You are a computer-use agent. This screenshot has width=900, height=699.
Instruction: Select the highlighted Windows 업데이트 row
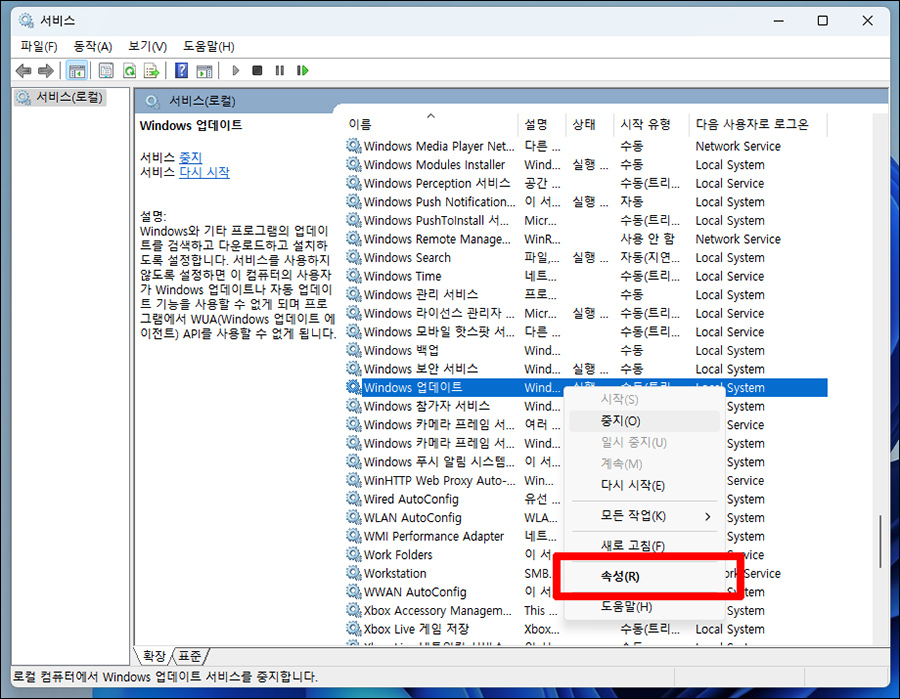coord(586,387)
